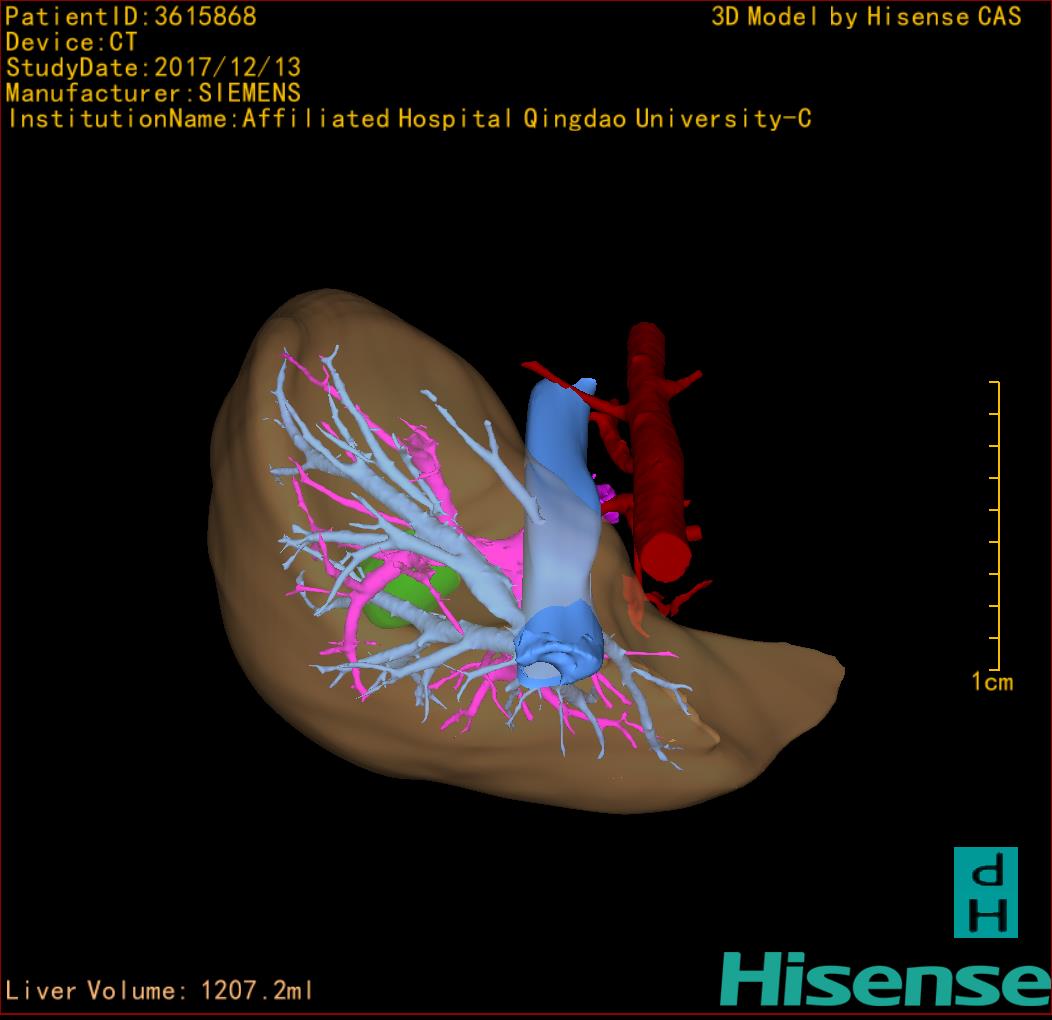This screenshot has height=1020, width=1052.
Task: Click the StudyDate:2017/12/13 text
Action: click(x=153, y=68)
